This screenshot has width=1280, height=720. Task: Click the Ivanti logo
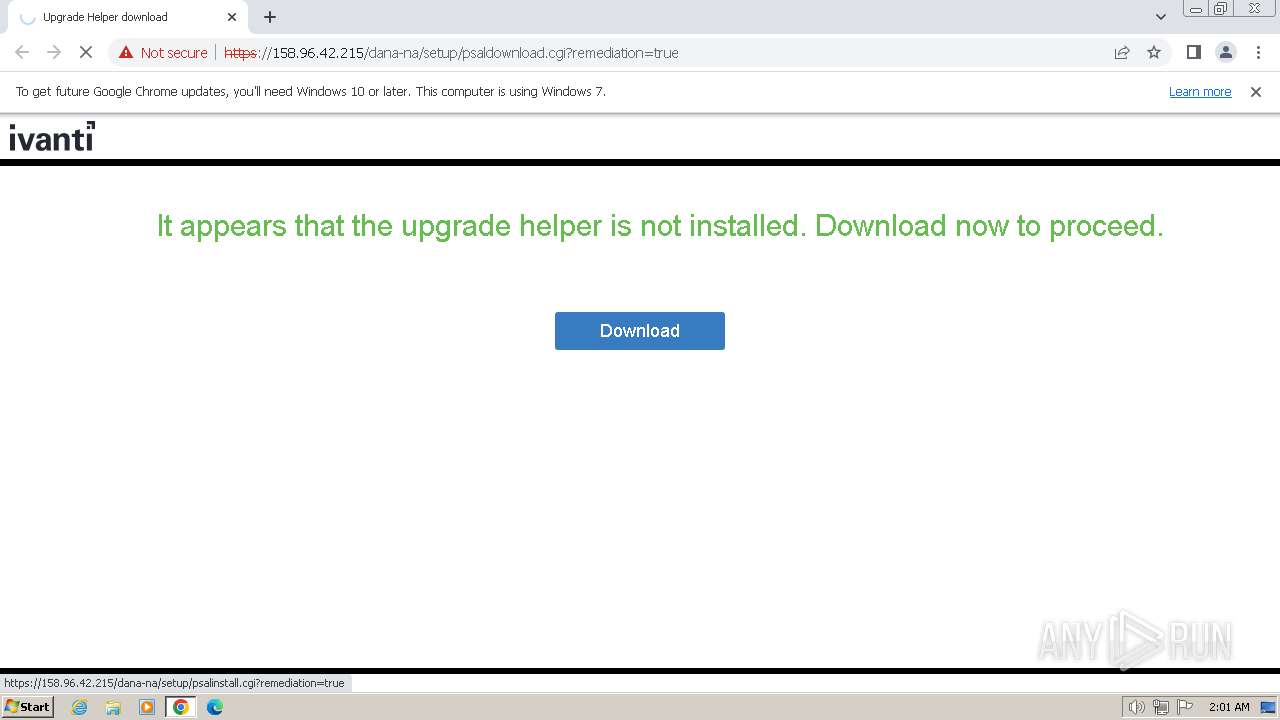(x=52, y=137)
